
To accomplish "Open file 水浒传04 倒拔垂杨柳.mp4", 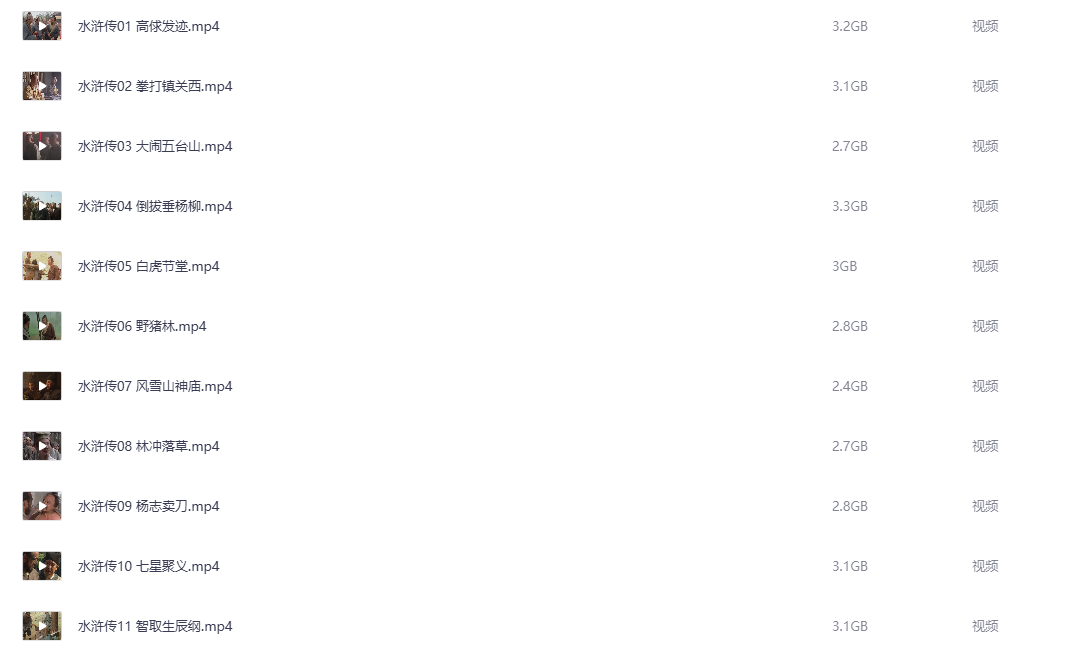I will 154,206.
